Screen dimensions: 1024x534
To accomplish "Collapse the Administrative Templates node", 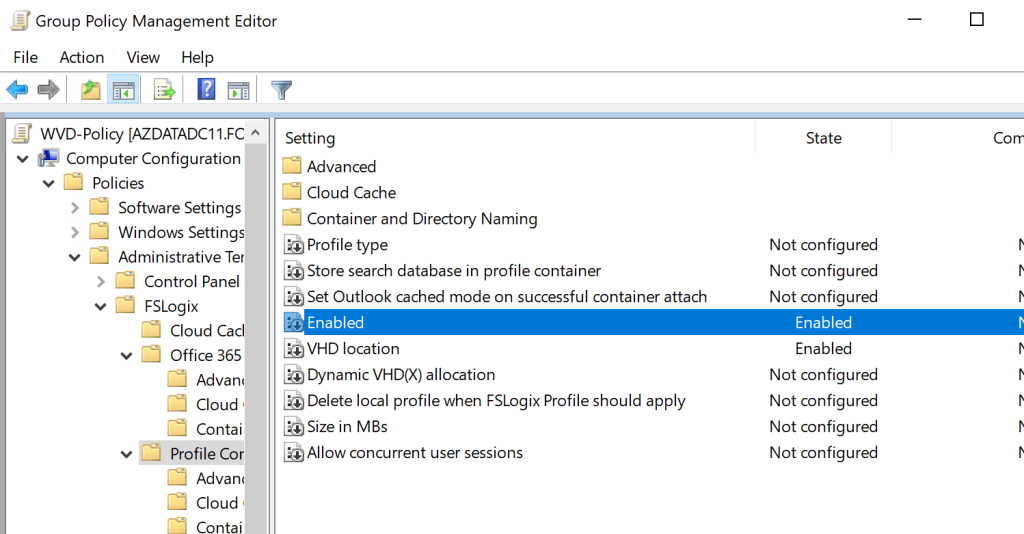I will pyautogui.click(x=75, y=257).
